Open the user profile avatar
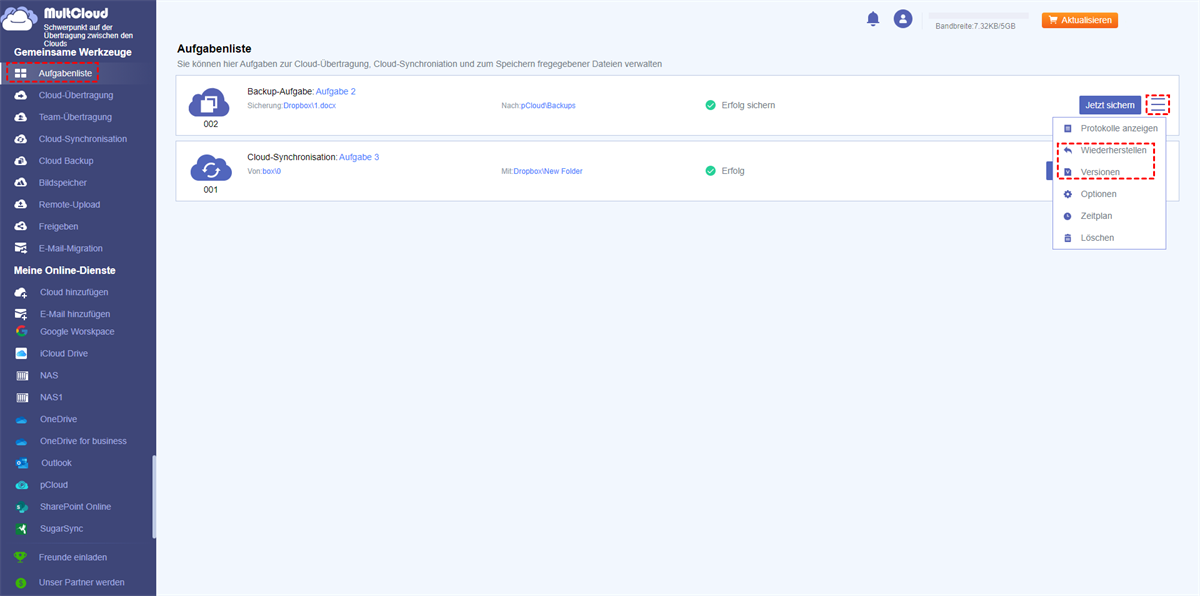Viewport: 1200px width, 596px height. 903,19
